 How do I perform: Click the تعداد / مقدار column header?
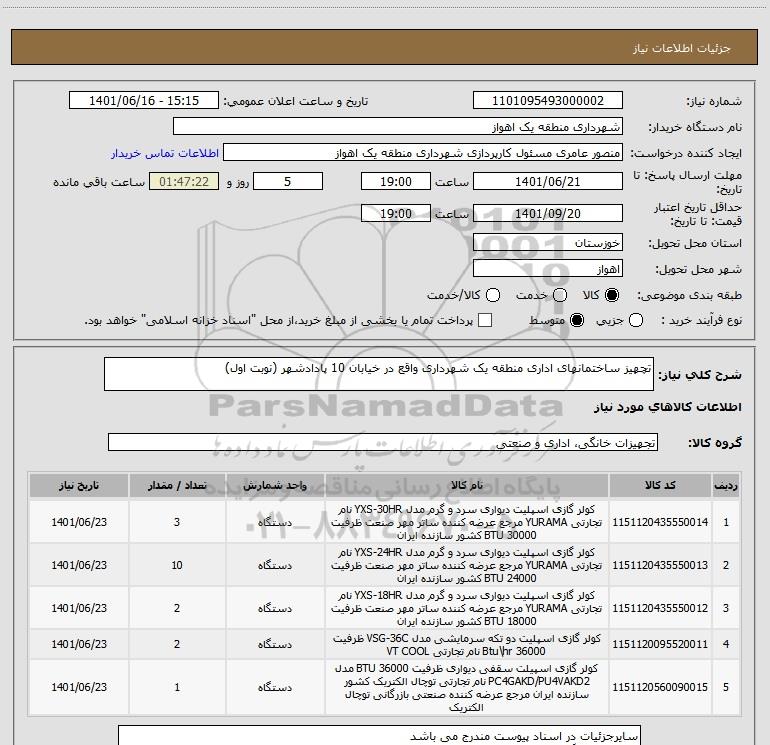[177, 485]
